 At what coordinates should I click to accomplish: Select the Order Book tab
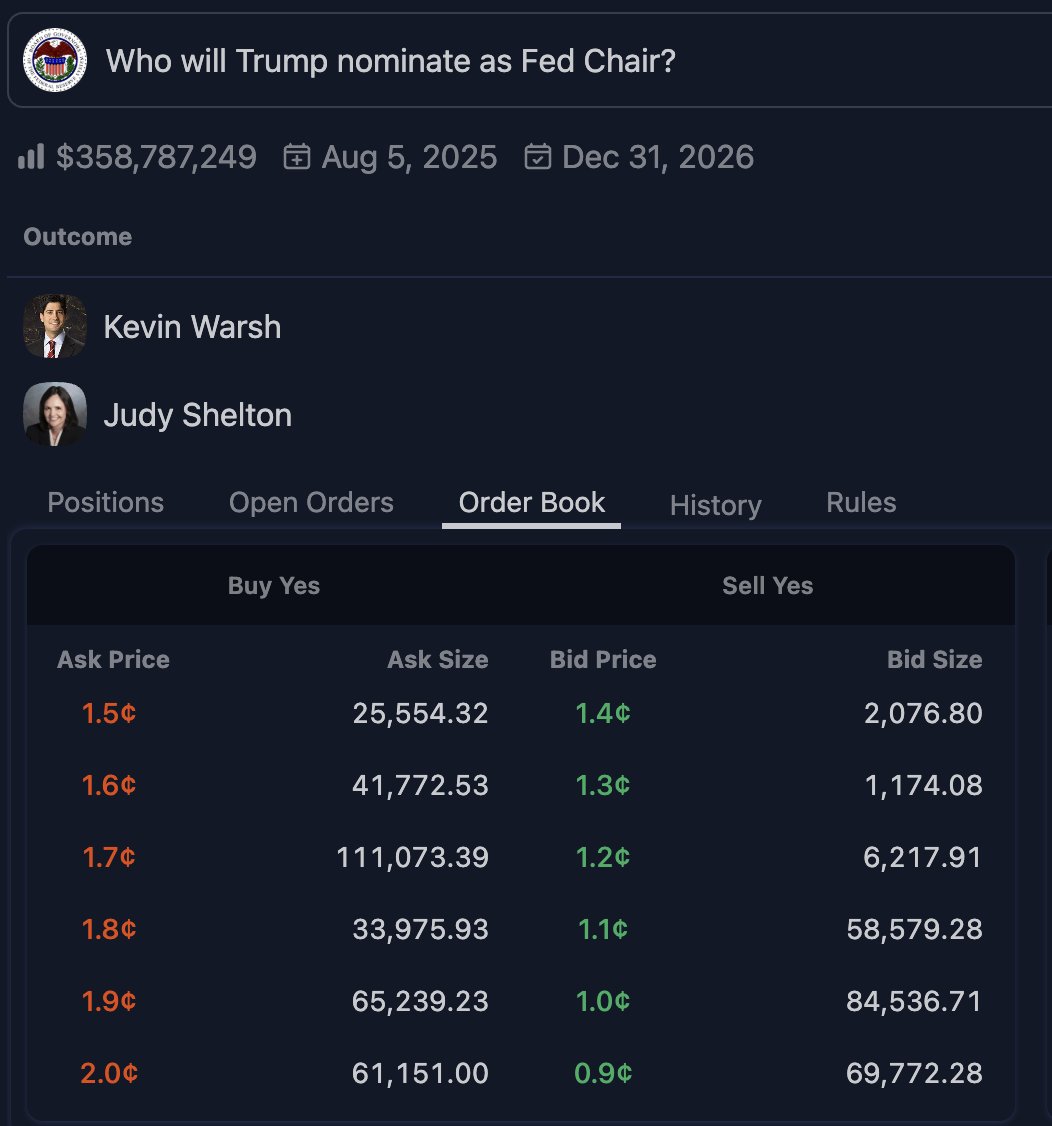pos(531,503)
